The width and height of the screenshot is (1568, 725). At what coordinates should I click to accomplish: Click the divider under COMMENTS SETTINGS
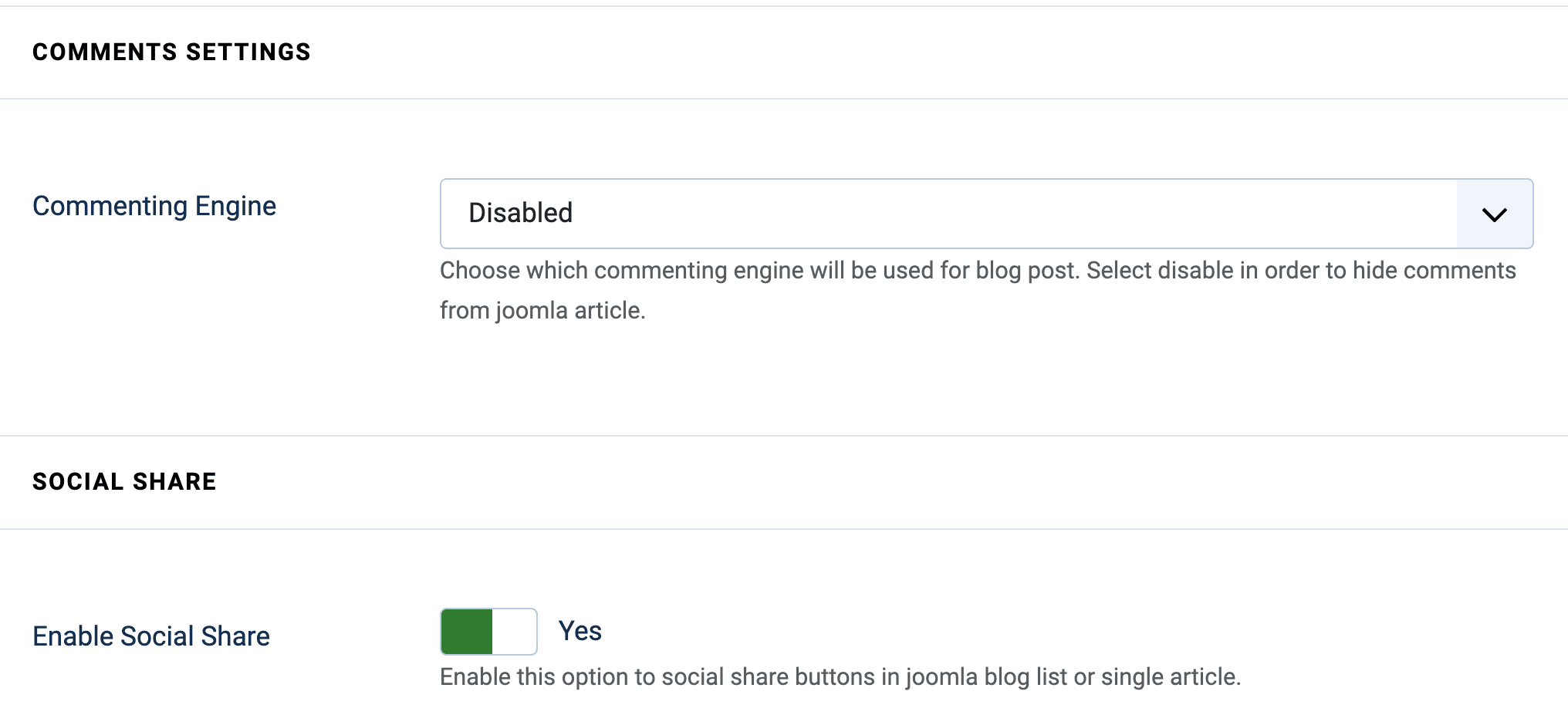tap(784, 98)
